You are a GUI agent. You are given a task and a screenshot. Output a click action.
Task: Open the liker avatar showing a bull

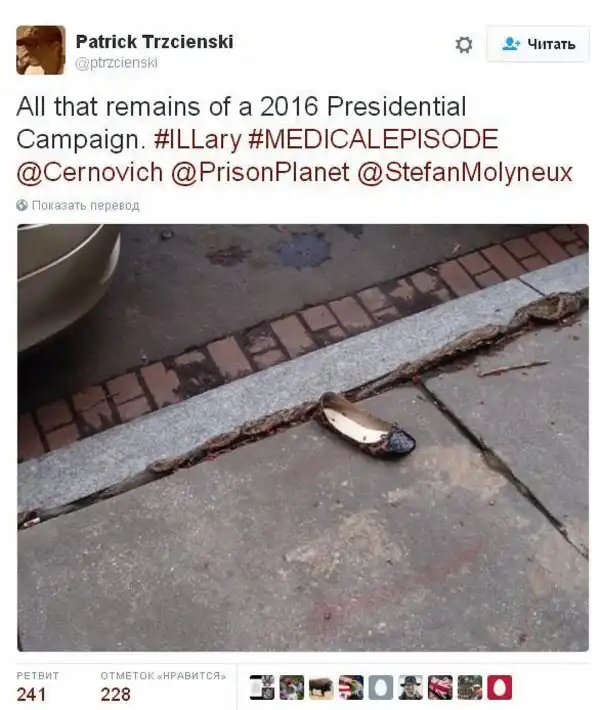coord(321,687)
